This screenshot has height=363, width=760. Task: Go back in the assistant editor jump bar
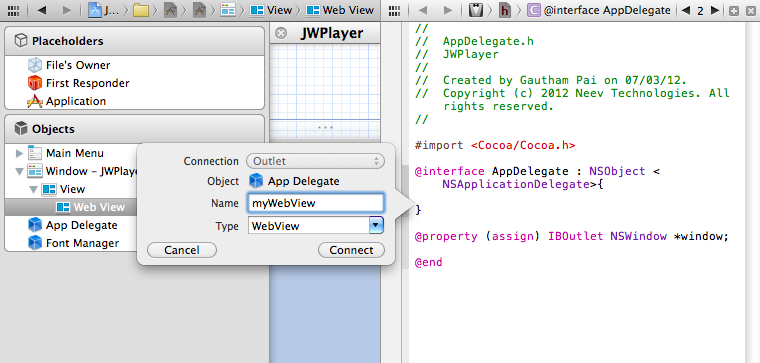click(x=423, y=10)
